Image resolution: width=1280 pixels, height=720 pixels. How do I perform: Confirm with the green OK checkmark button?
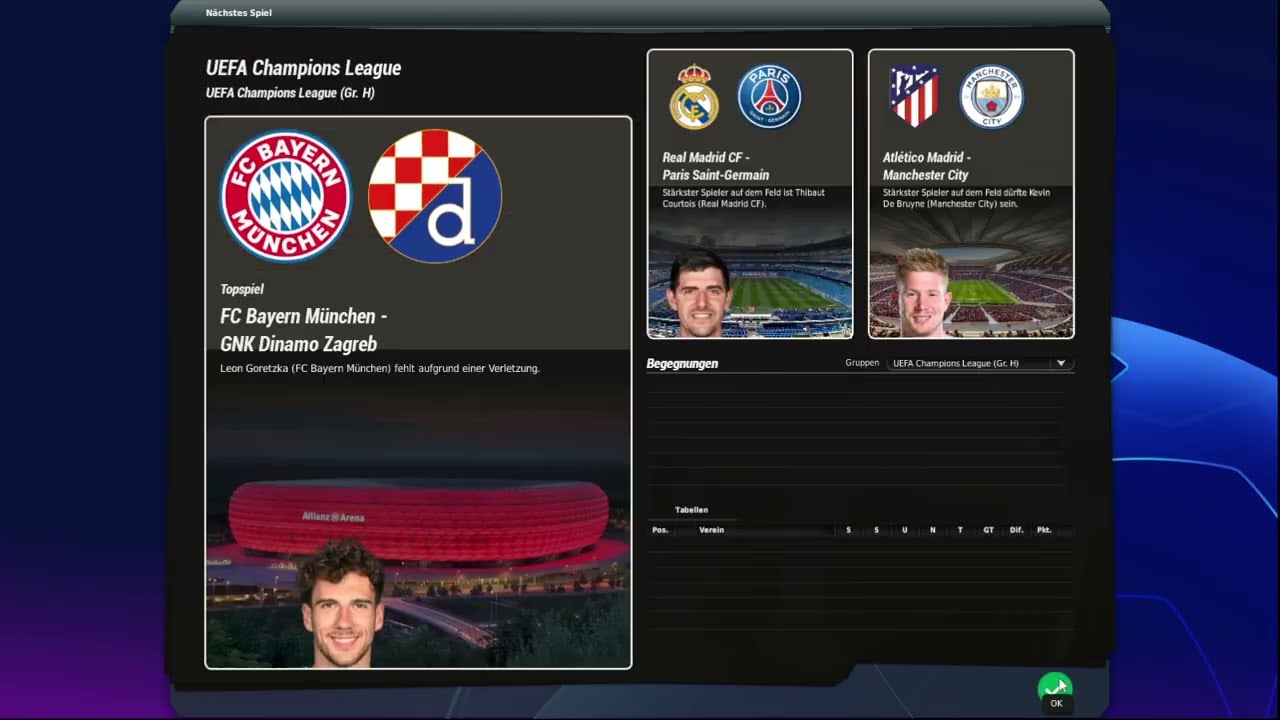pos(1055,687)
